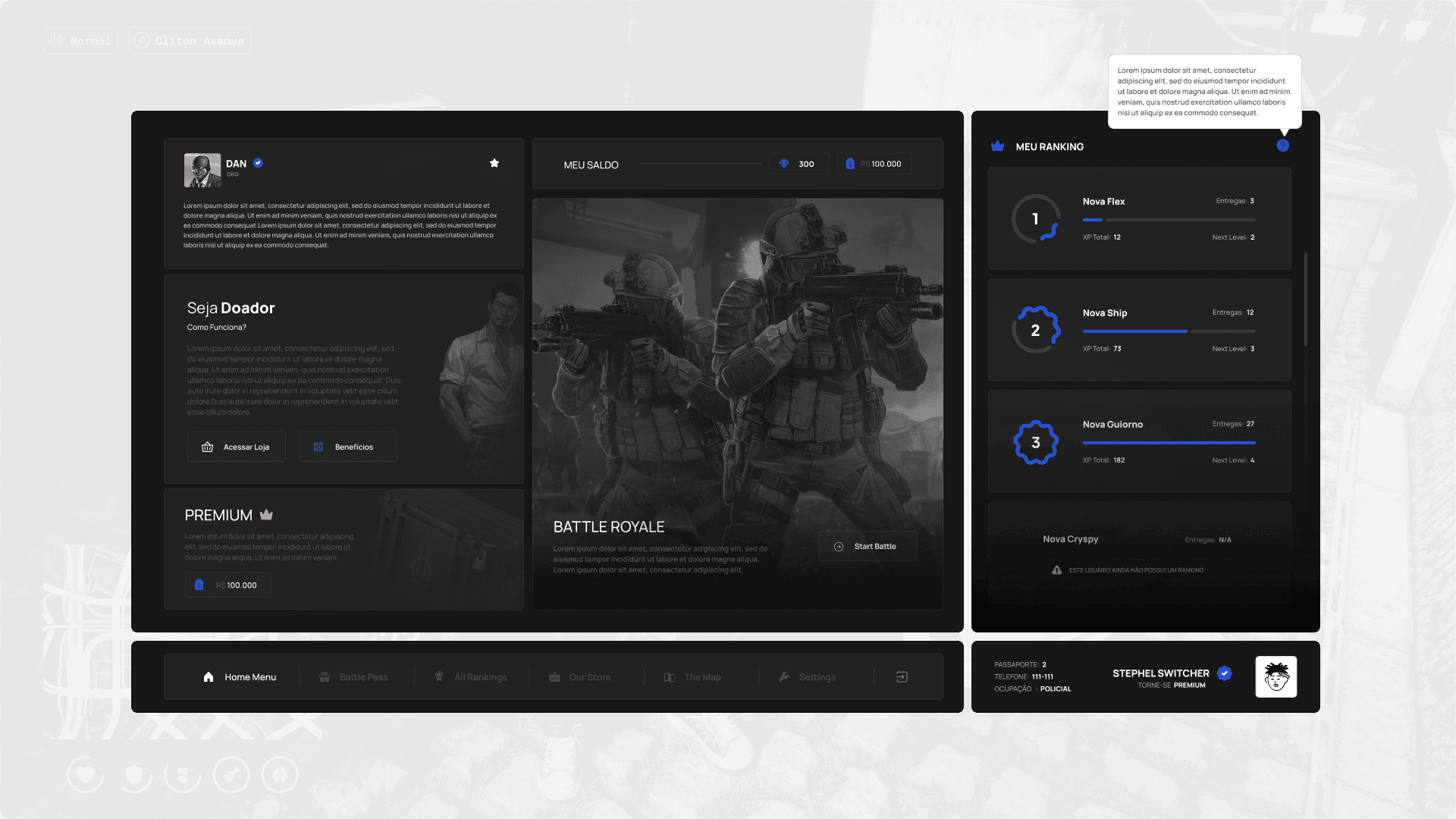Click the ranking panel vertical scrollbar
Image resolution: width=1456 pixels, height=819 pixels.
pyautogui.click(x=1305, y=300)
